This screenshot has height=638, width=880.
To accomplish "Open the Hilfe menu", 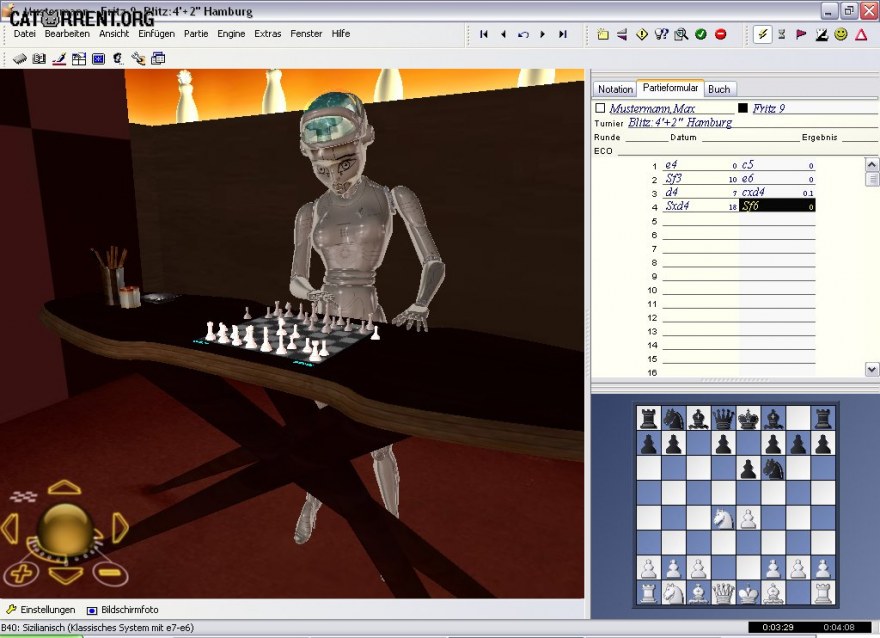I will click(341, 34).
